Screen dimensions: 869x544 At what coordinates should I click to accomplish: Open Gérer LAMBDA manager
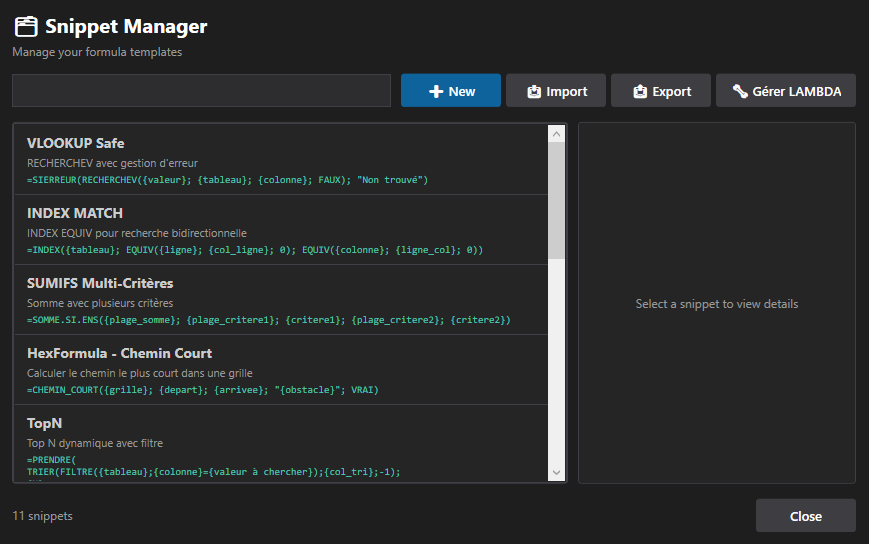click(x=785, y=90)
